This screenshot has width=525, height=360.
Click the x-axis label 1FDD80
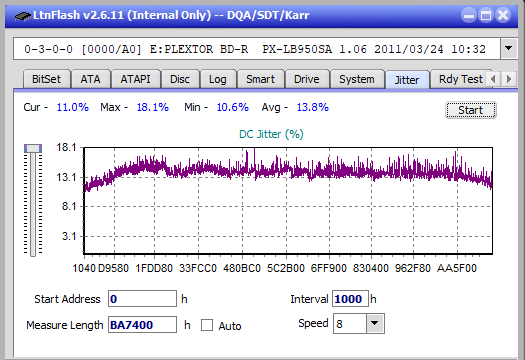154,268
